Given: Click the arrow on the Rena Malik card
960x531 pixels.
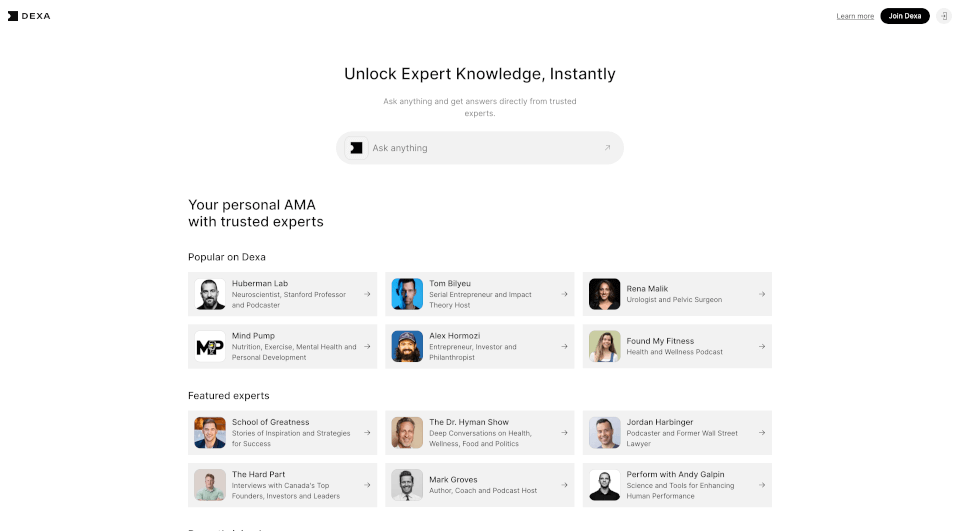Looking at the screenshot, I should (762, 294).
